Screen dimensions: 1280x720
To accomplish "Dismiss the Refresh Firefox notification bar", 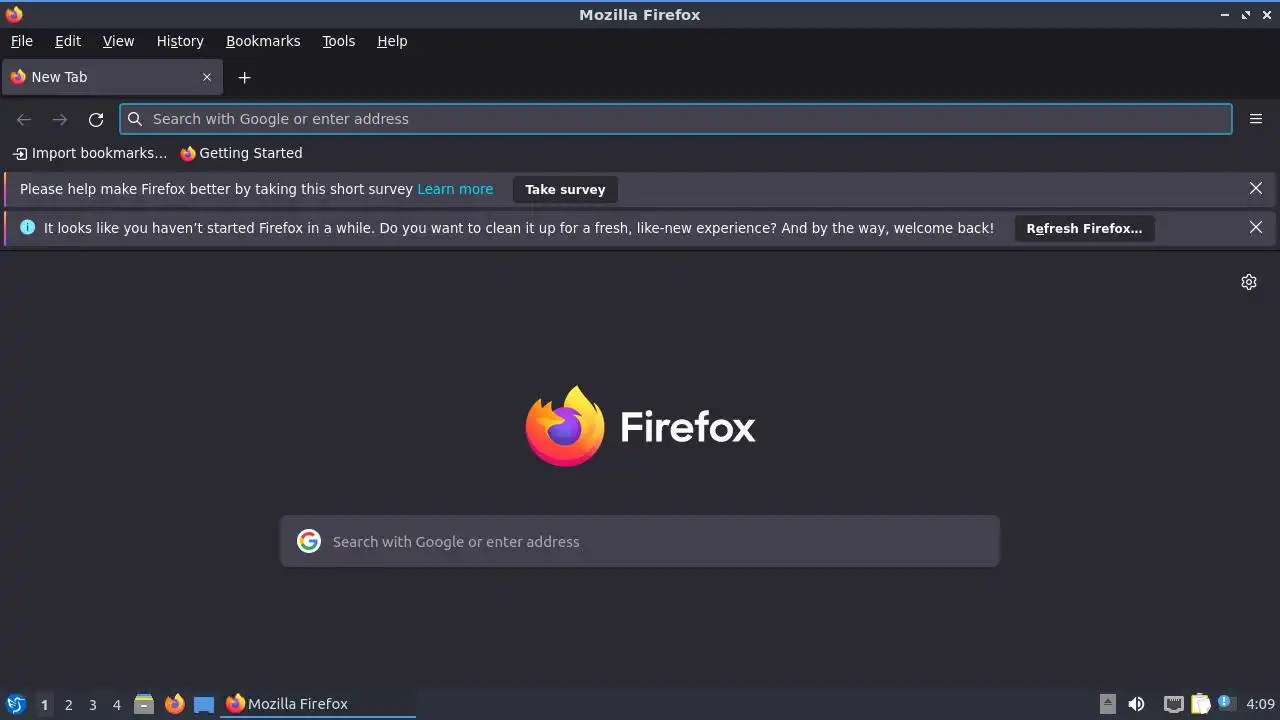I will pyautogui.click(x=1256, y=227).
